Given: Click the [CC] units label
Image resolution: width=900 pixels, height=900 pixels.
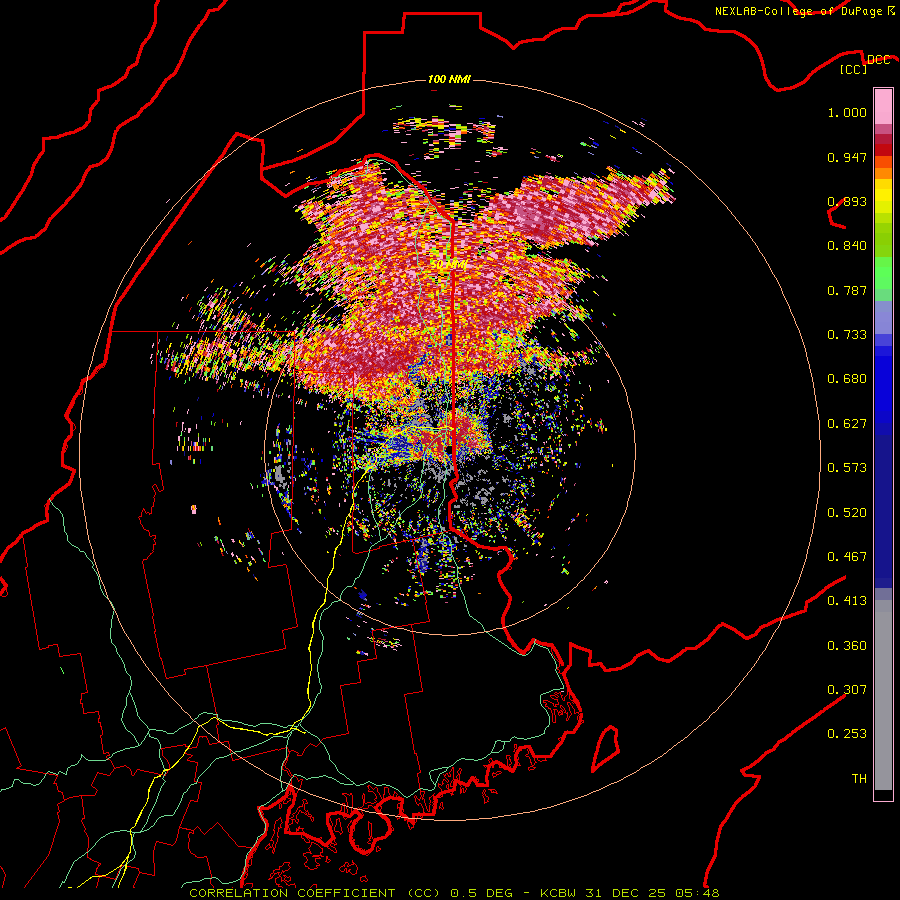Looking at the screenshot, I should pos(853,70).
